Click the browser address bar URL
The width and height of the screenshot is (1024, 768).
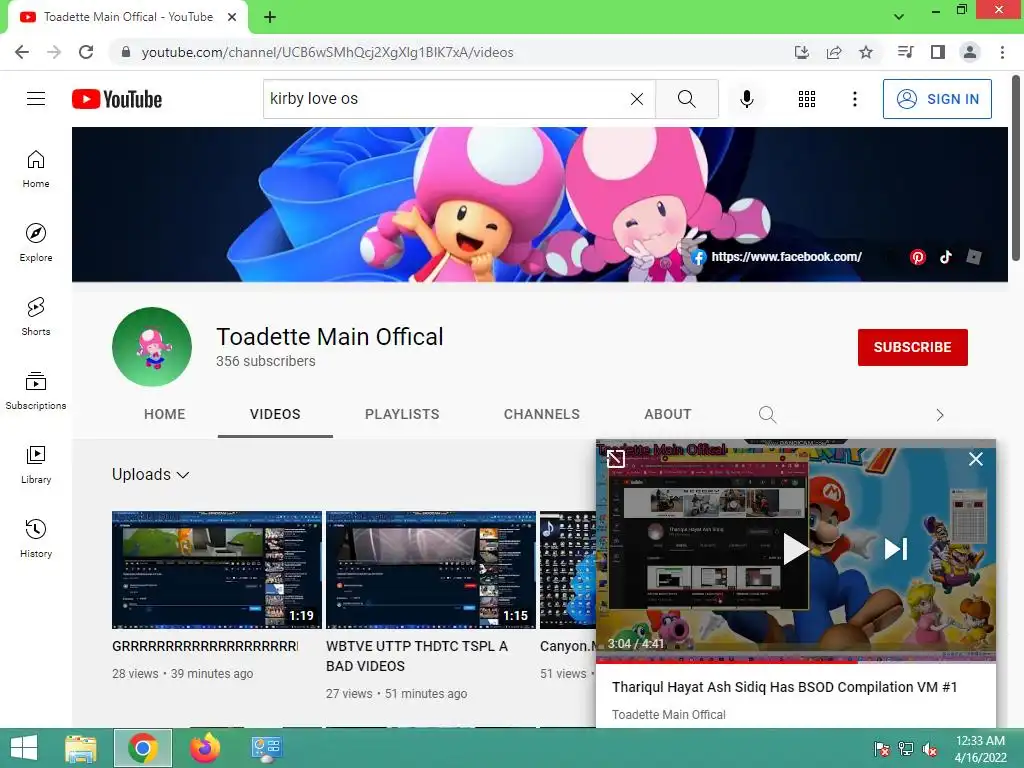click(x=327, y=52)
